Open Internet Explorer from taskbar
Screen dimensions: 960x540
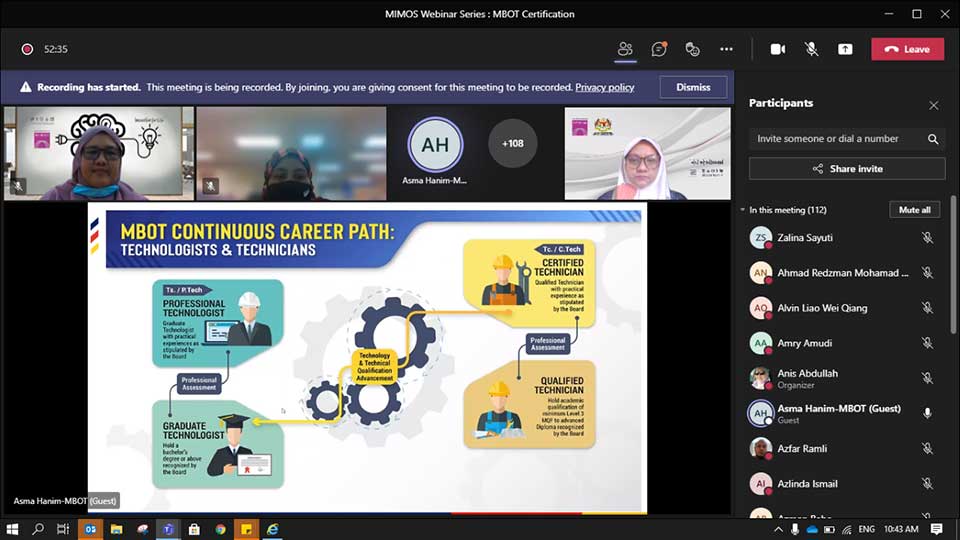pyautogui.click(x=272, y=529)
